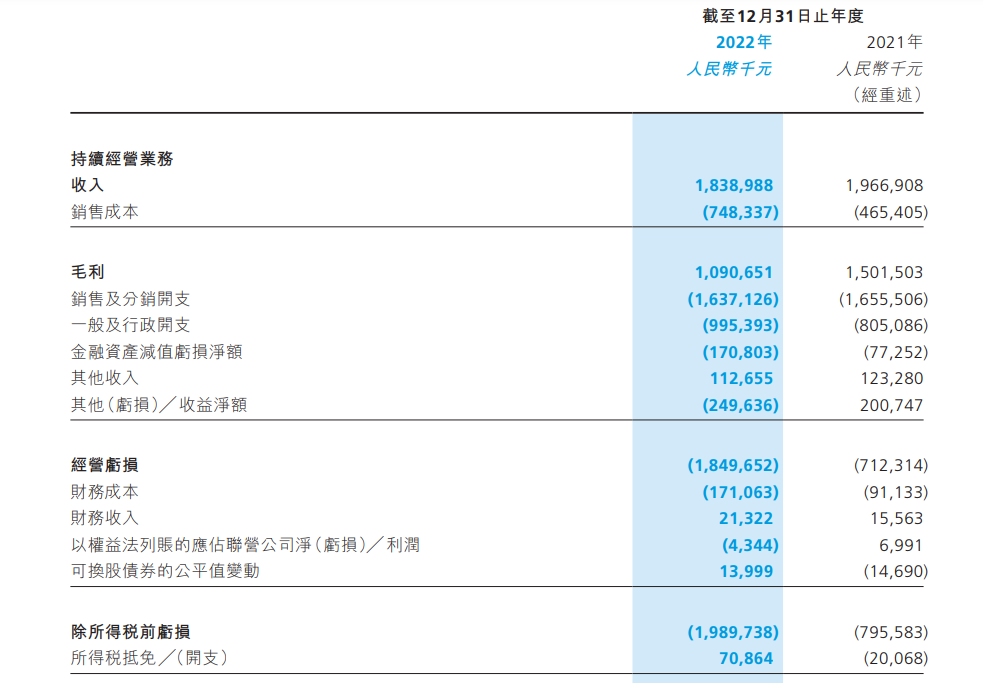Click the value 13,999
This screenshot has width=983, height=683.
pos(746,572)
